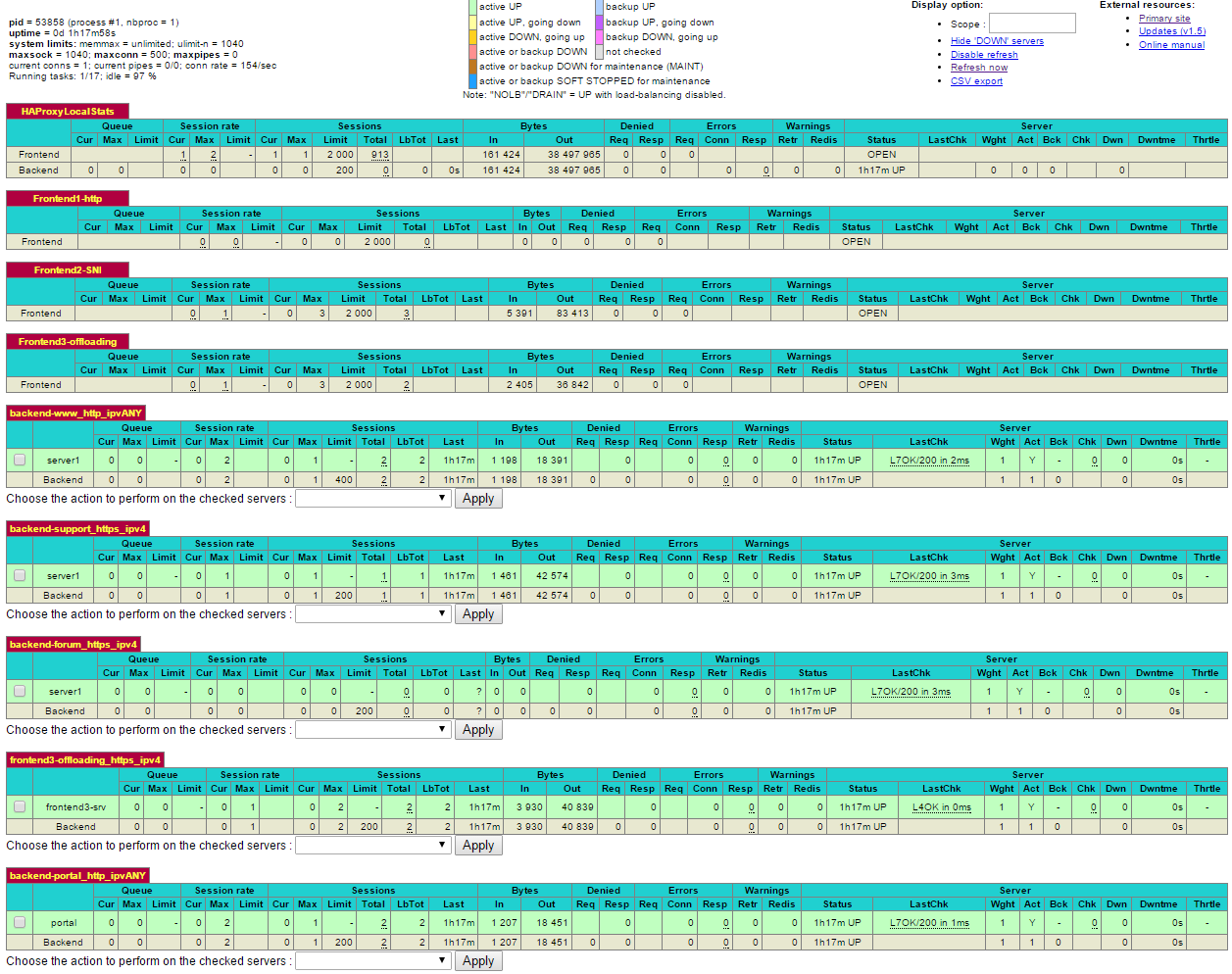Check server1 in backend-forum_https_ipv4

[x=20, y=691]
